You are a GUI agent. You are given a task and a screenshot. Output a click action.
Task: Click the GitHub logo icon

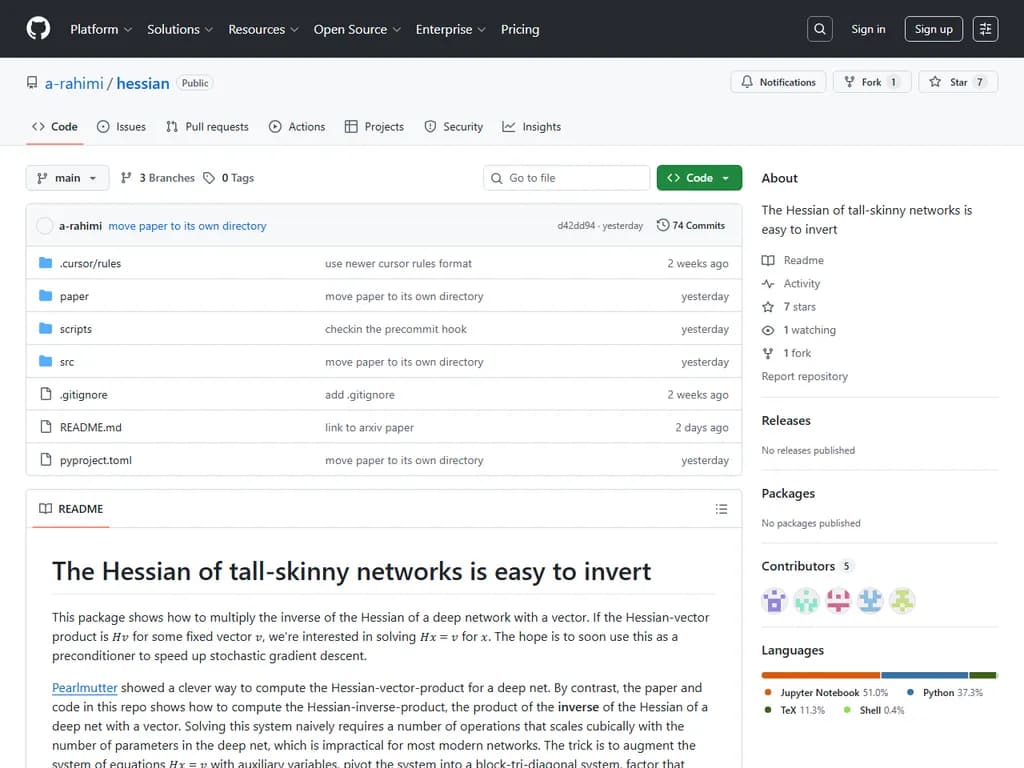point(38,29)
